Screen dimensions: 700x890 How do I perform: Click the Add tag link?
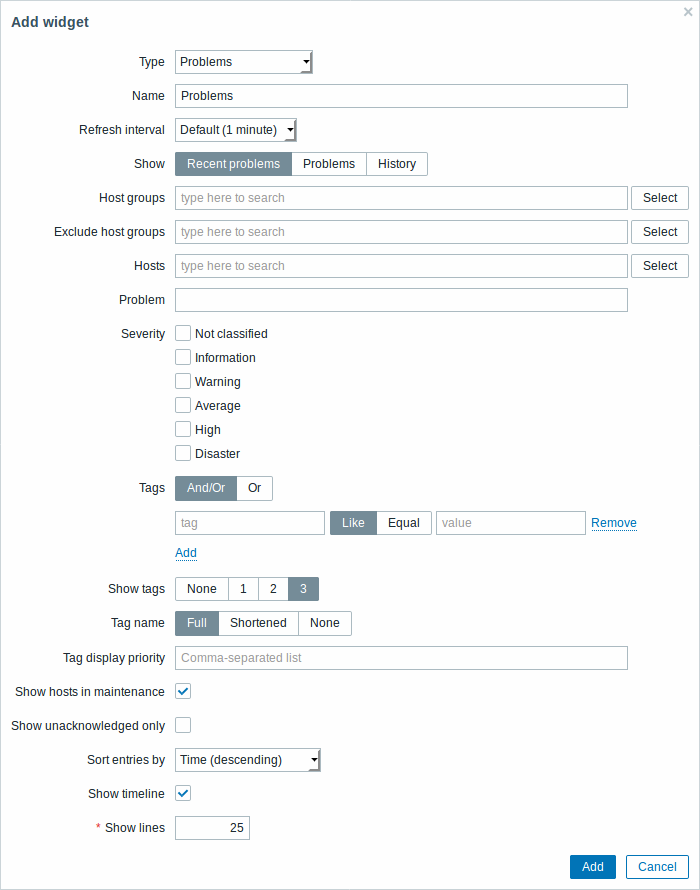[x=186, y=553]
